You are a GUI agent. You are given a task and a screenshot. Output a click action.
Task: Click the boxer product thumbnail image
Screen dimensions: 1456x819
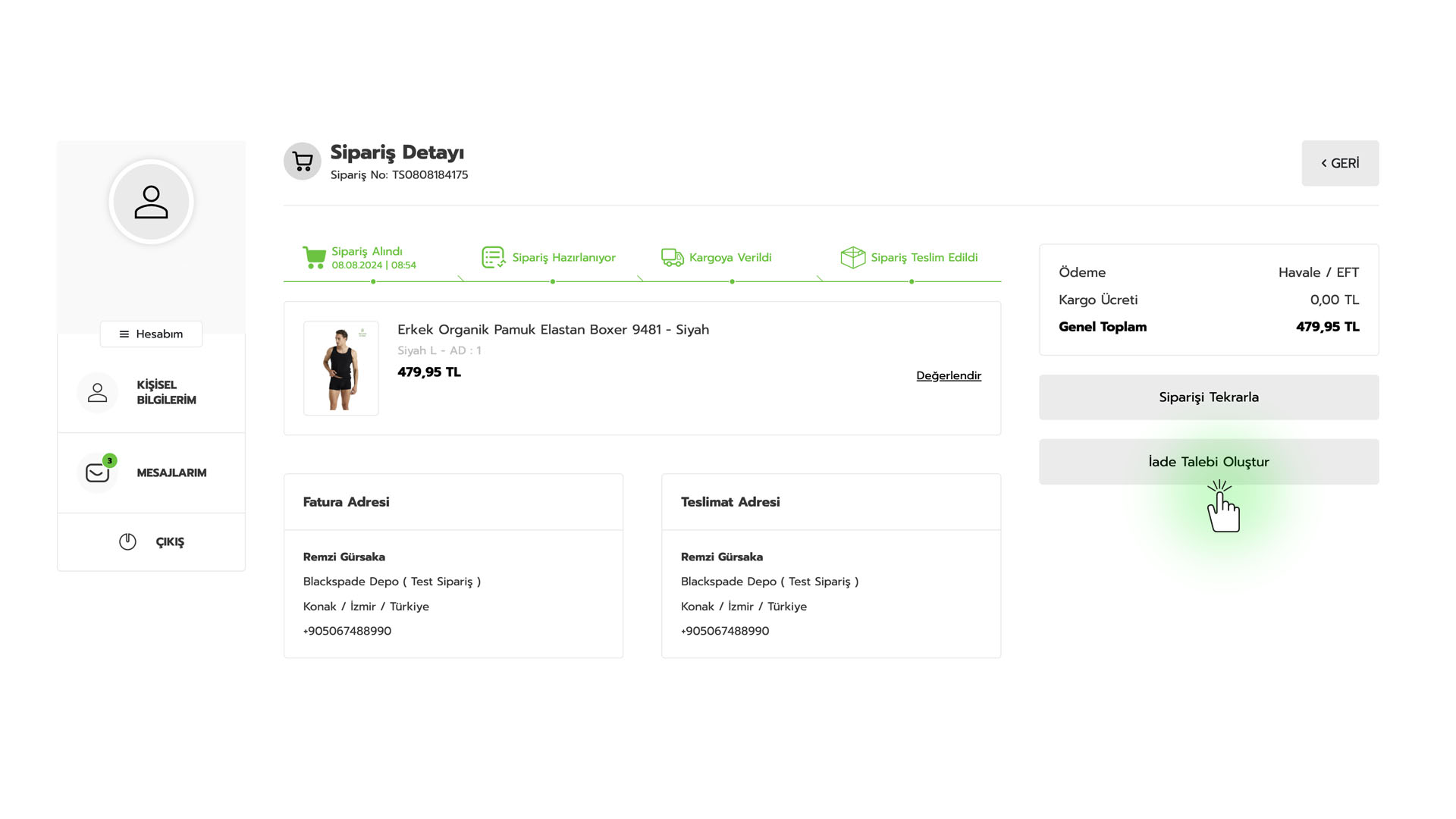(341, 369)
